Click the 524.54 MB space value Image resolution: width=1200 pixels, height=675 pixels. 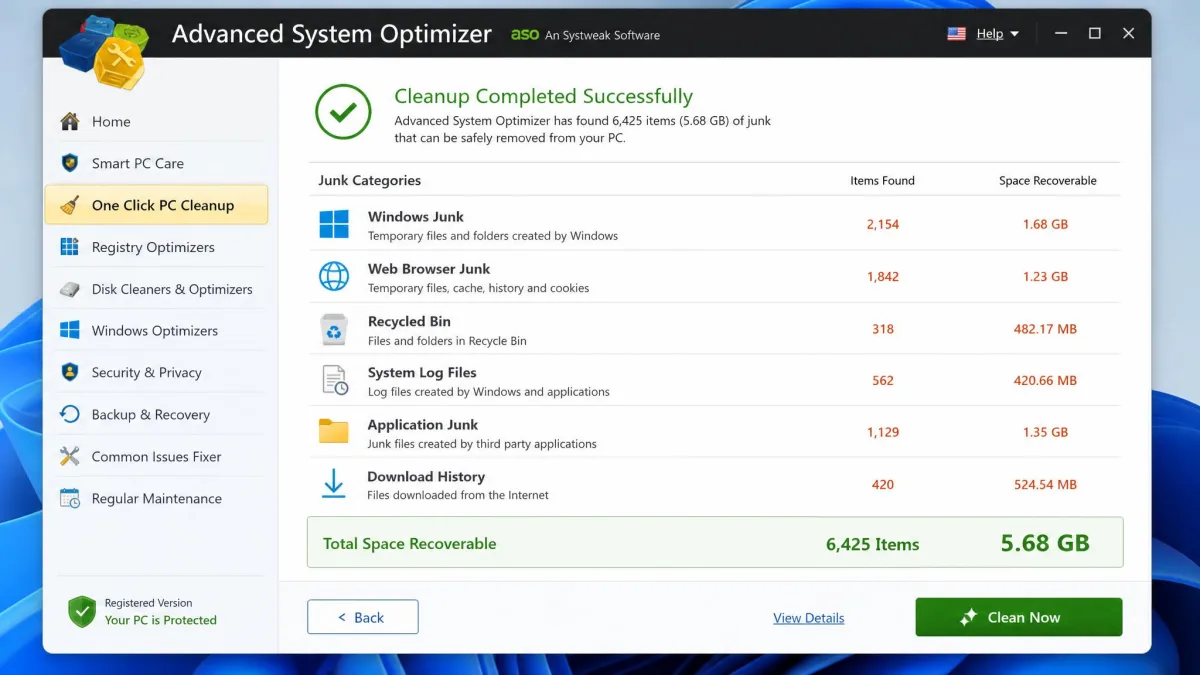(x=1045, y=485)
